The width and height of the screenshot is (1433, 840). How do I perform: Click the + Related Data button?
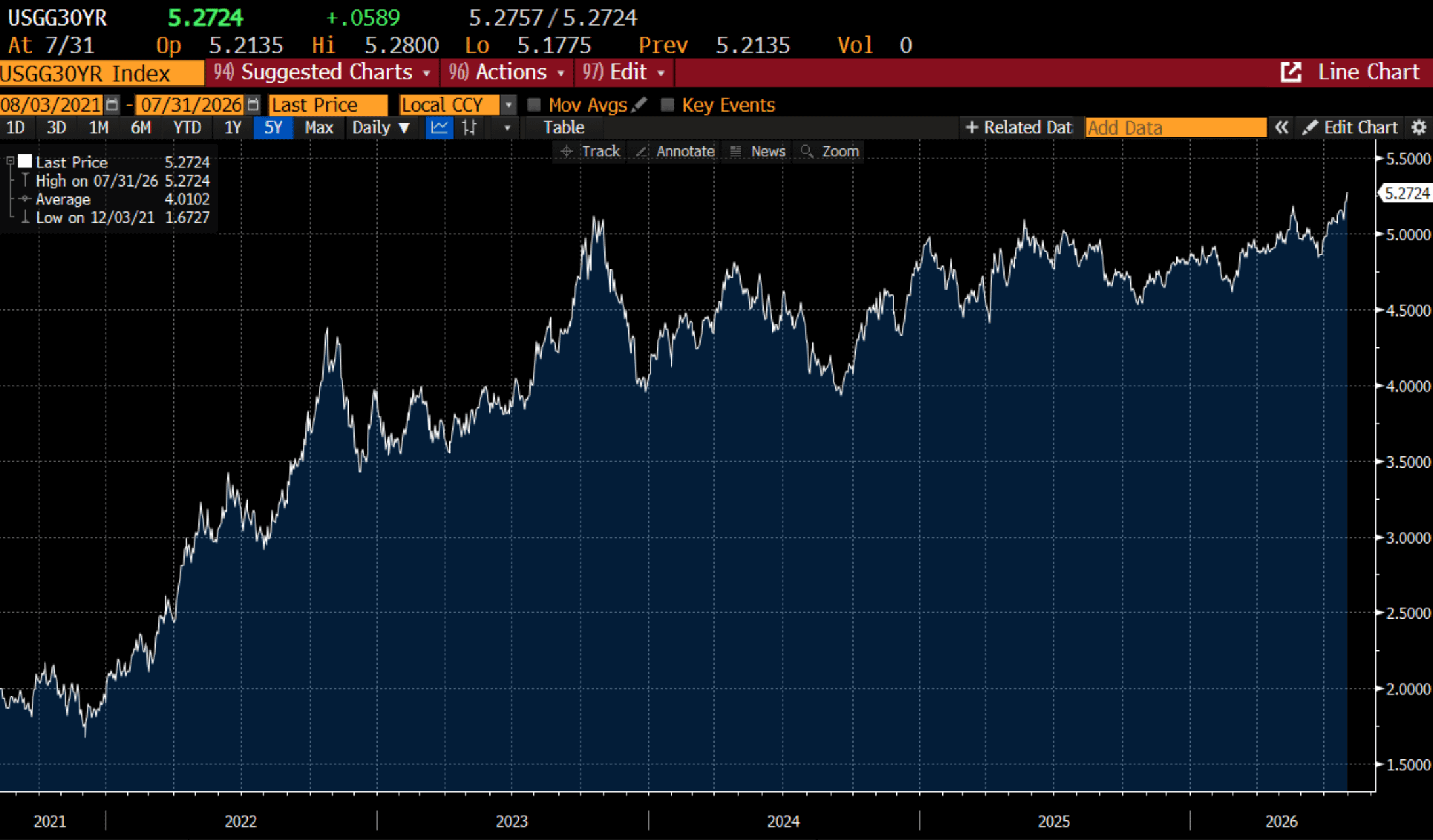(1019, 127)
